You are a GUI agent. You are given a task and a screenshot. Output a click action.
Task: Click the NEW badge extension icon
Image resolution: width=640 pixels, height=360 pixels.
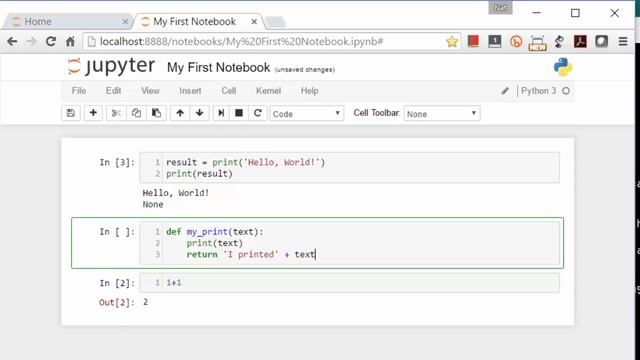pyautogui.click(x=537, y=43)
